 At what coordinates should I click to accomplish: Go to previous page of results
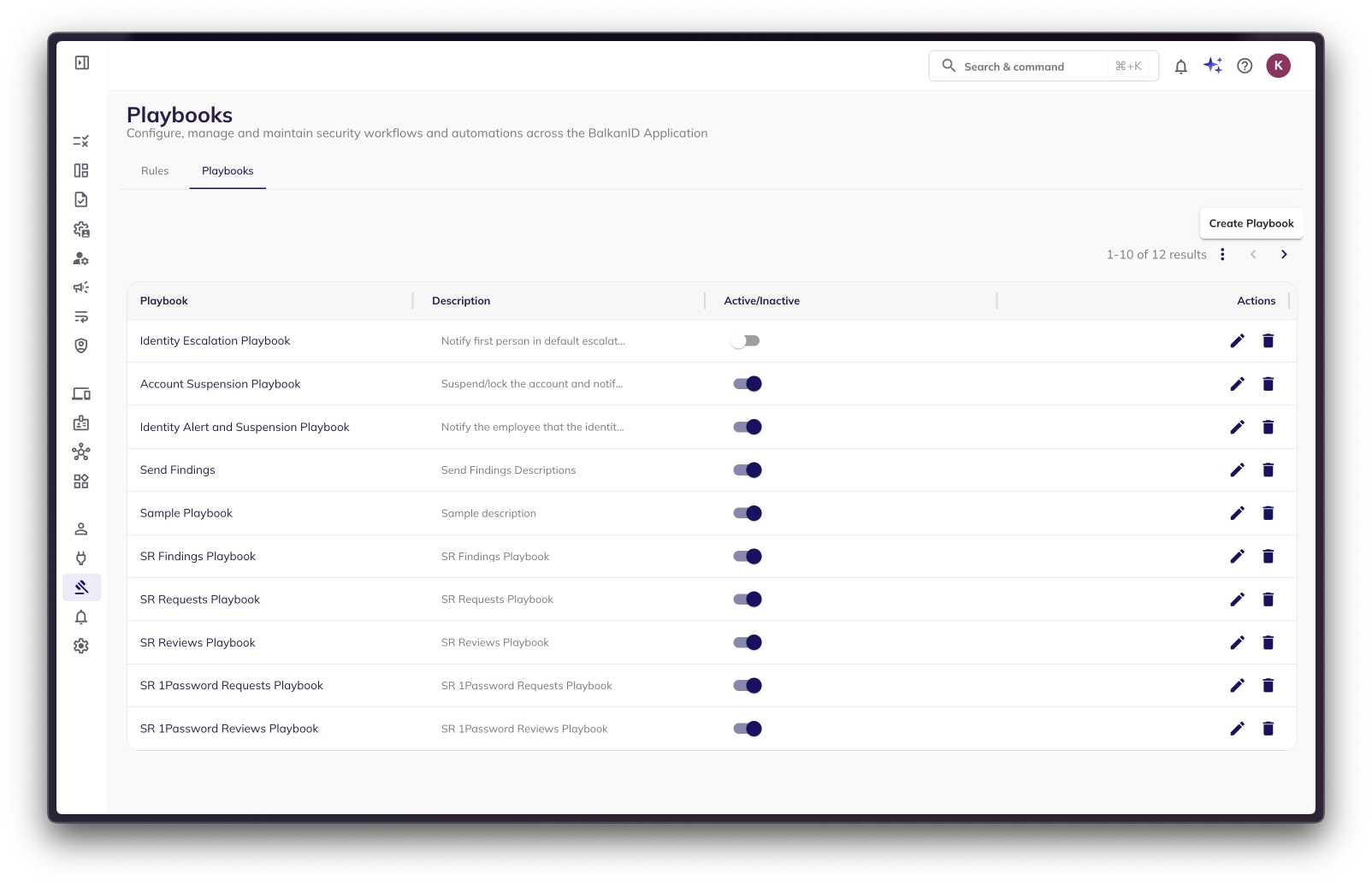point(1253,255)
